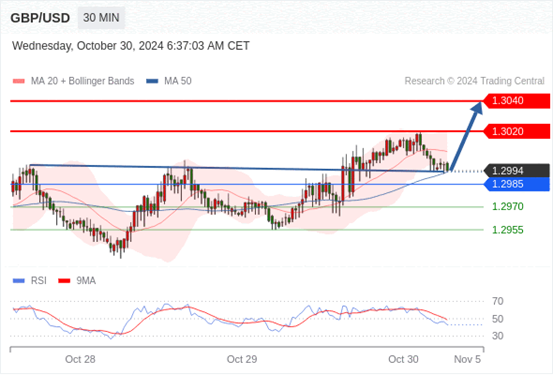Select the 30 MIN timeframe badge
Image resolution: width=553 pixels, height=375 pixels.
click(101, 18)
